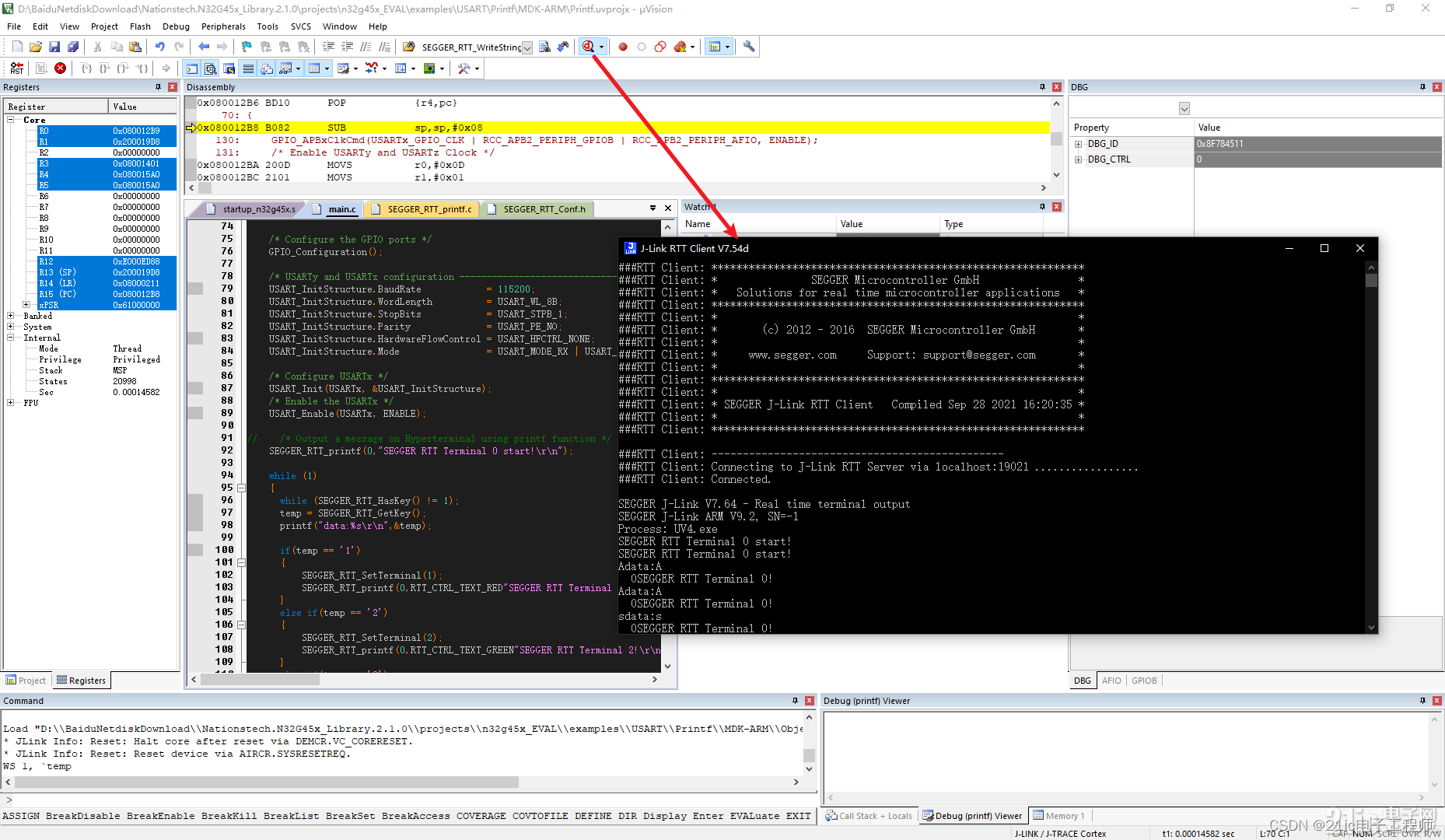This screenshot has height=840, width=1445.
Task: Open the Command Window toolbar icon
Action: tap(192, 68)
